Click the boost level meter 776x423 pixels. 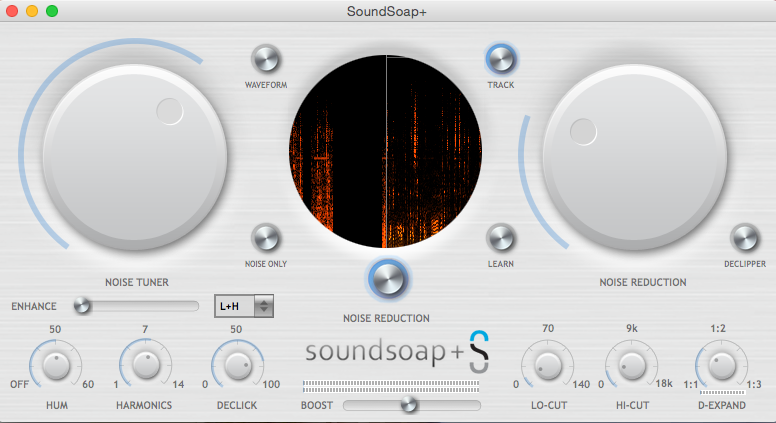(391, 386)
